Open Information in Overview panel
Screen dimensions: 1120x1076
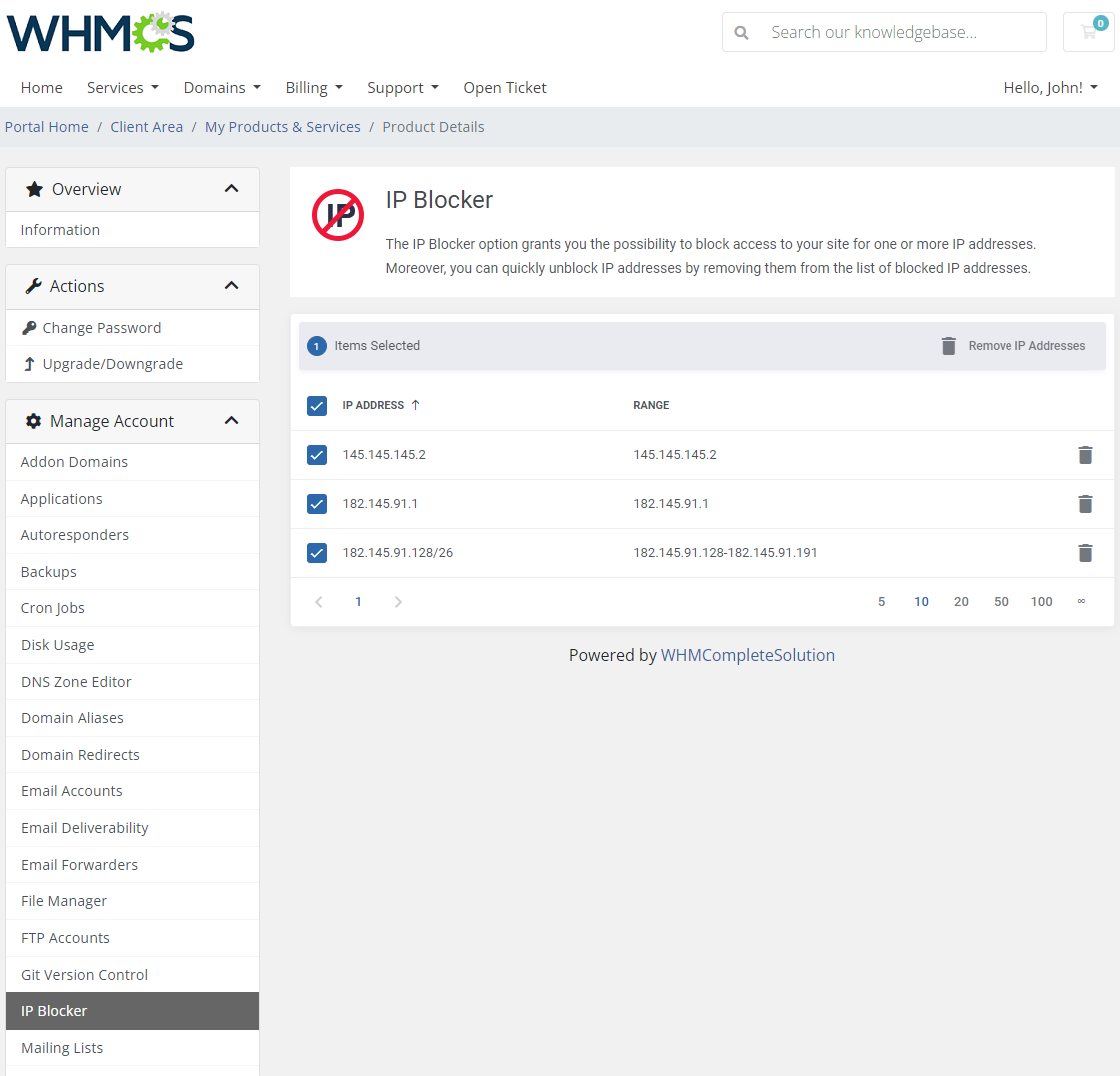(132, 230)
